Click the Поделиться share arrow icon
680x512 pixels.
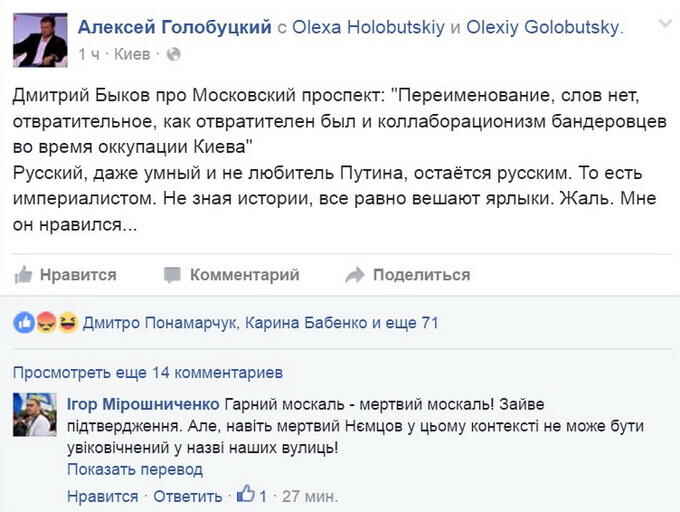[354, 275]
